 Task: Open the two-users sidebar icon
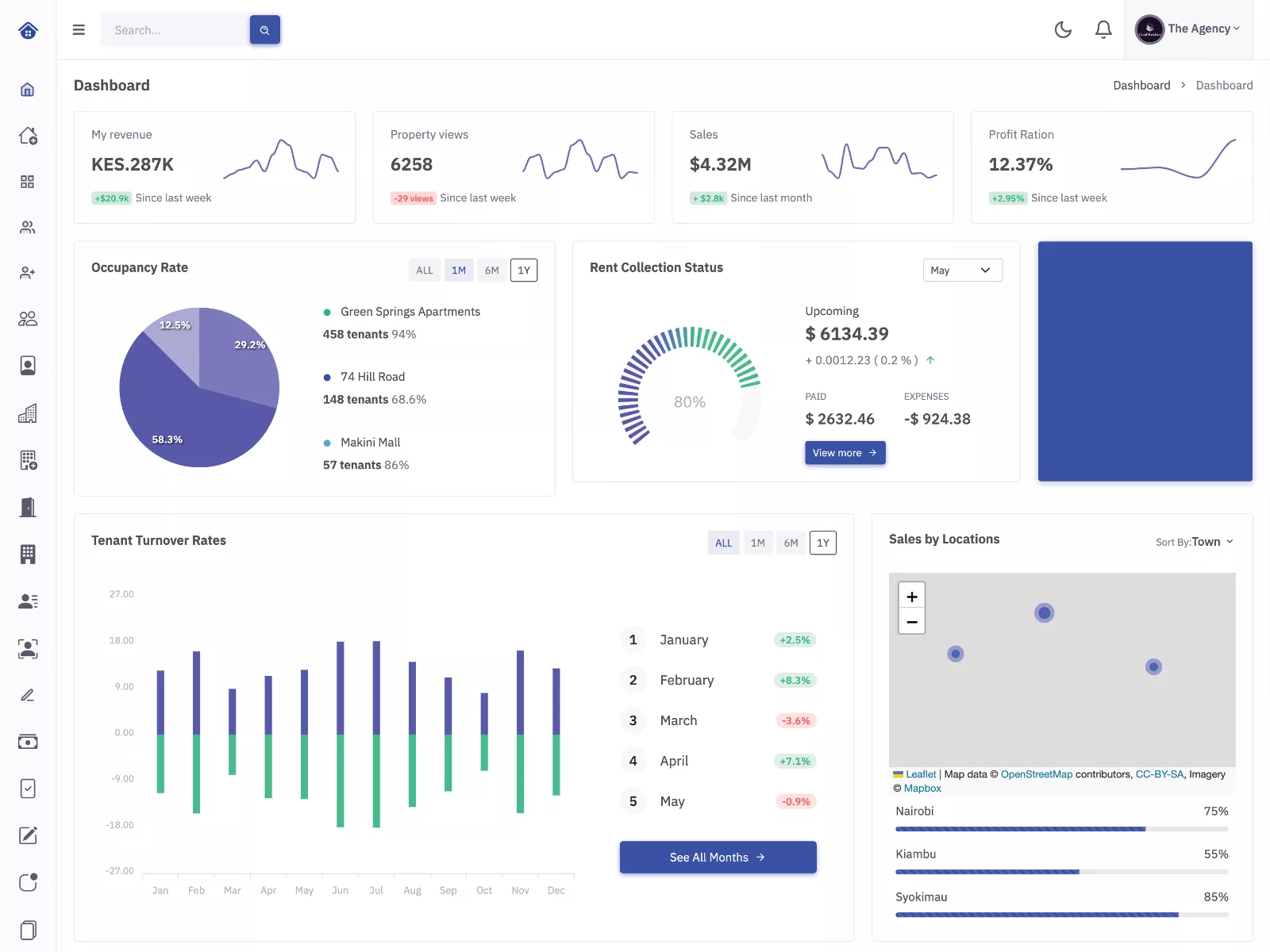(x=28, y=228)
